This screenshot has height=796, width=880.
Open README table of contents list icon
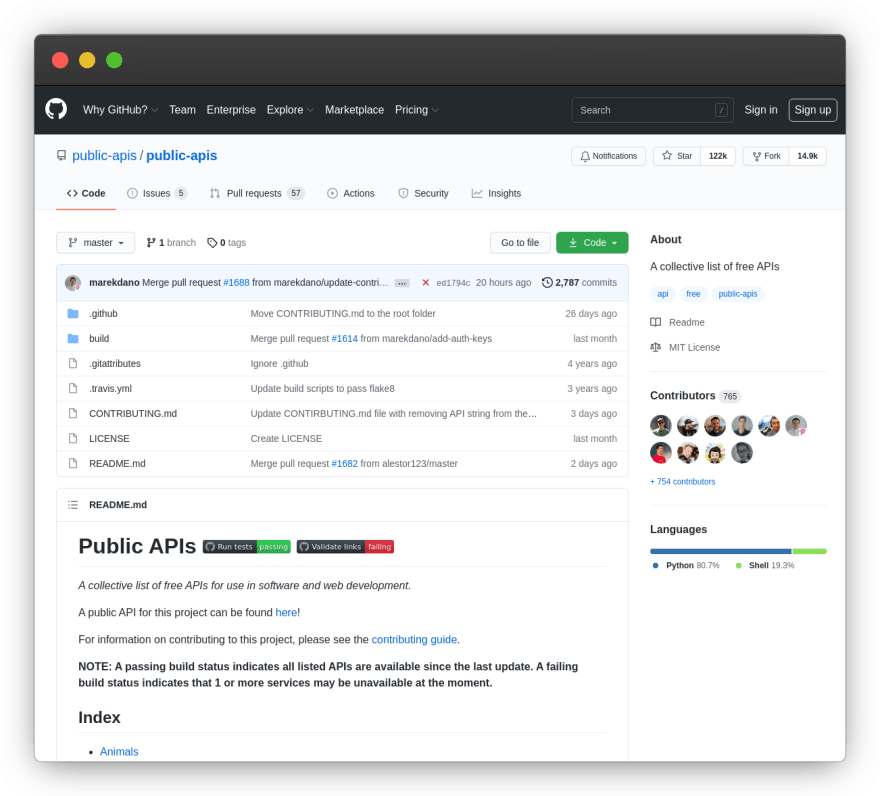pyautogui.click(x=73, y=505)
